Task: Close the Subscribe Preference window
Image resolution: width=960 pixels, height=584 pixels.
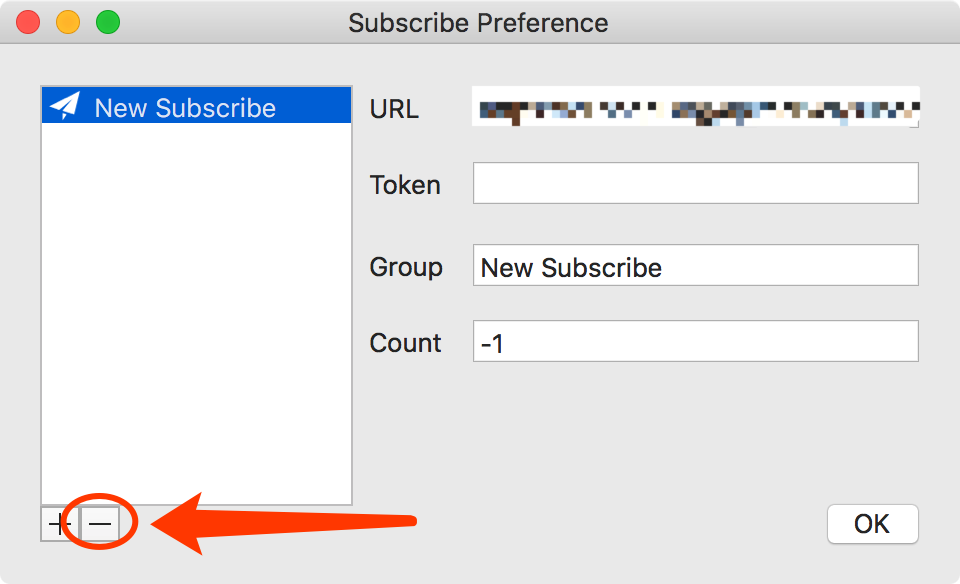Action: pos(28,22)
